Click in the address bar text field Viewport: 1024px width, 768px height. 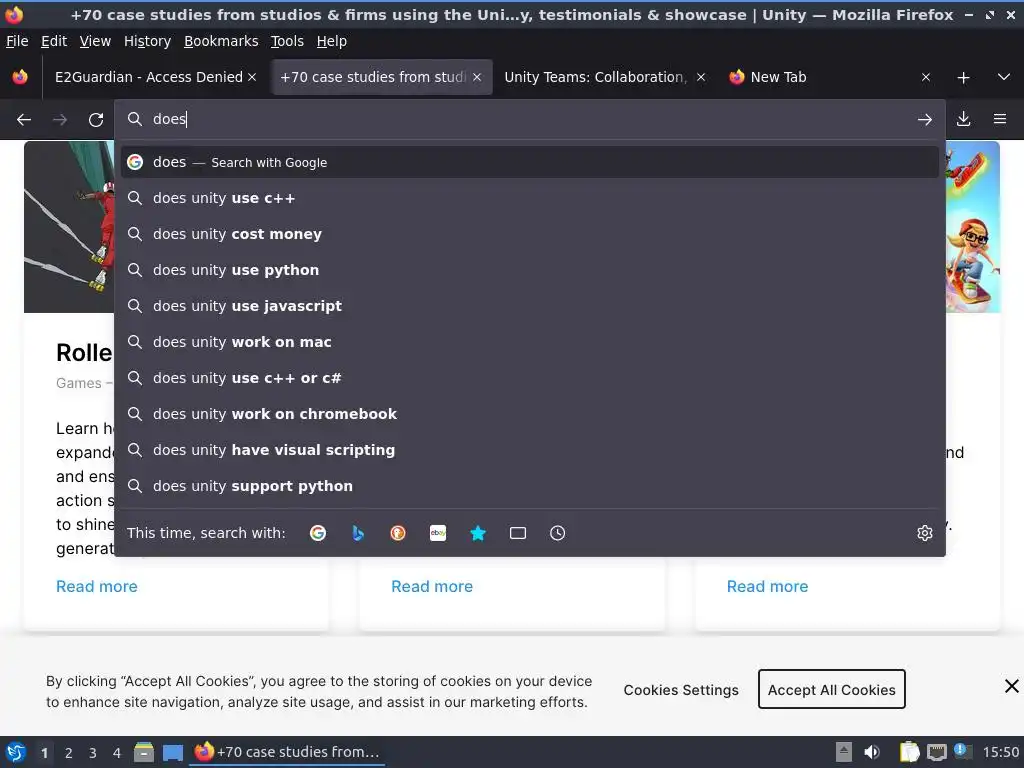(529, 119)
